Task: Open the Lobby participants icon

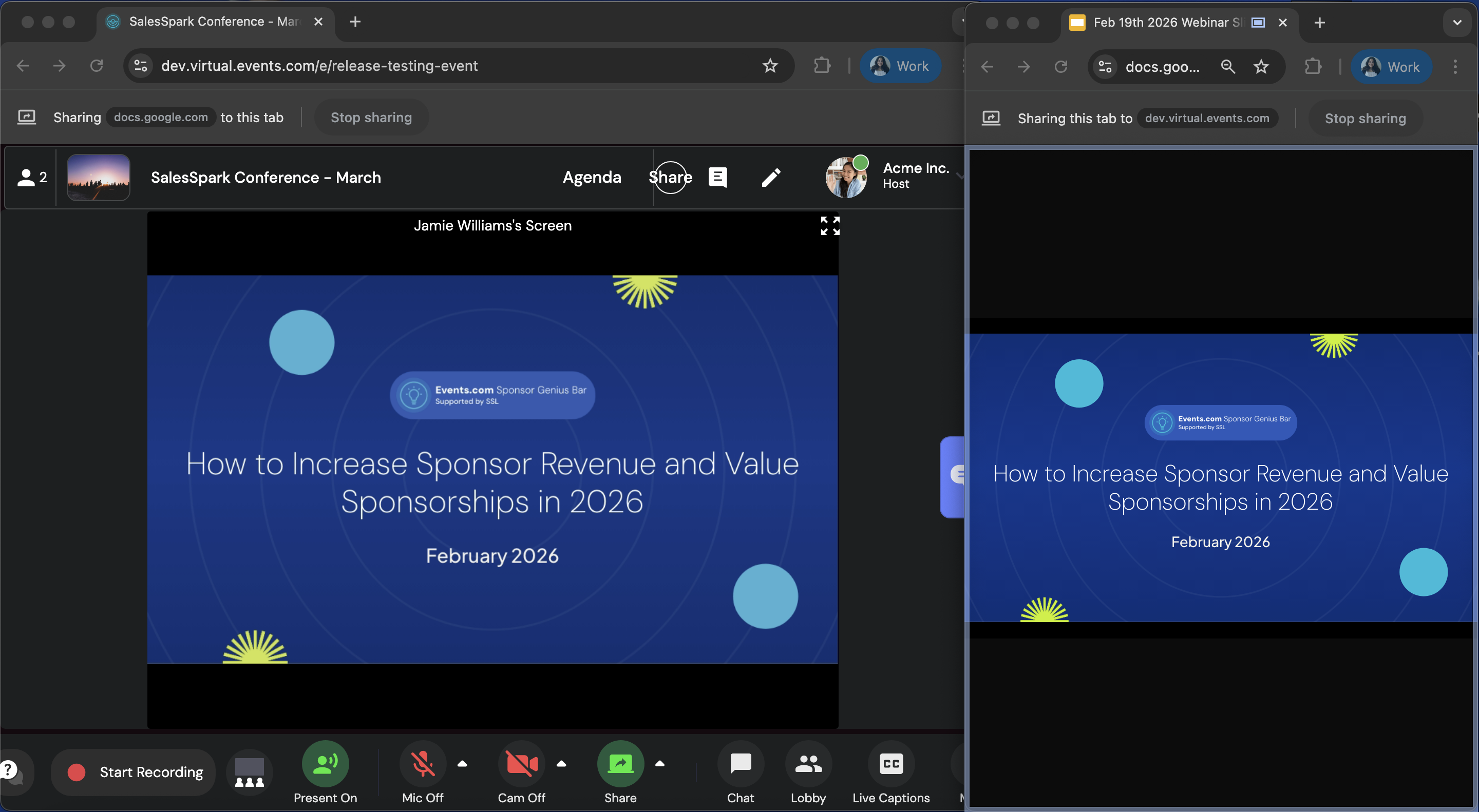Action: tap(808, 764)
